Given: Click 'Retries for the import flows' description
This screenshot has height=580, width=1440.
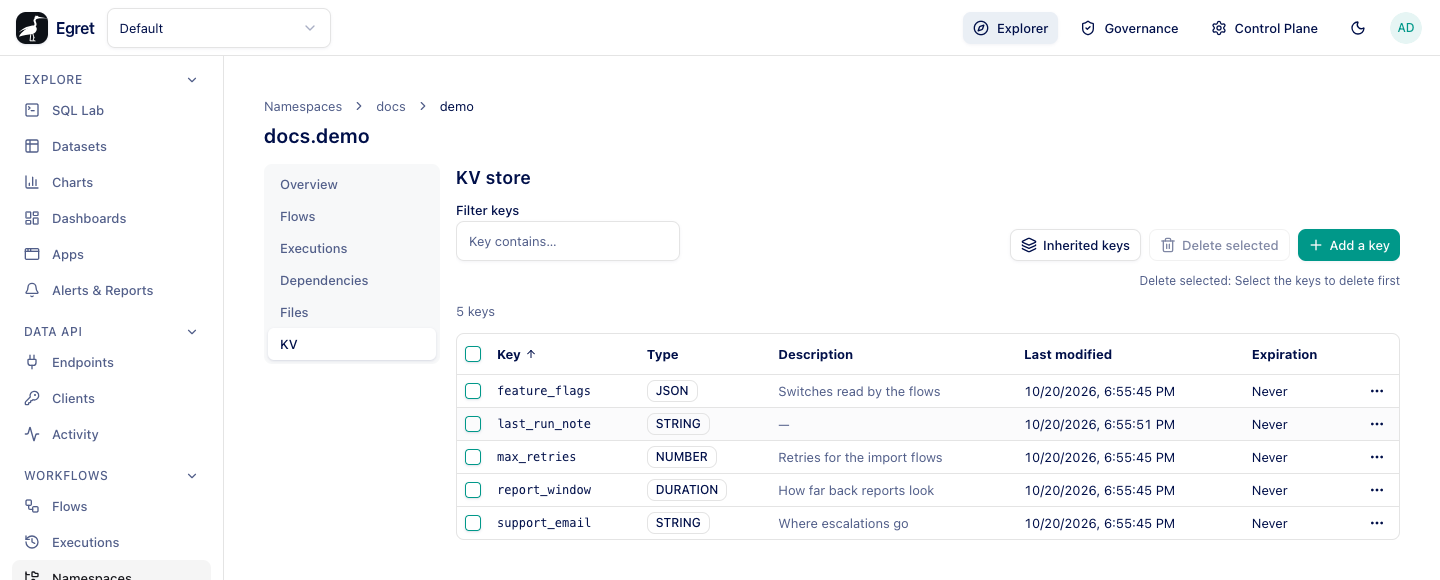Looking at the screenshot, I should pyautogui.click(x=860, y=457).
